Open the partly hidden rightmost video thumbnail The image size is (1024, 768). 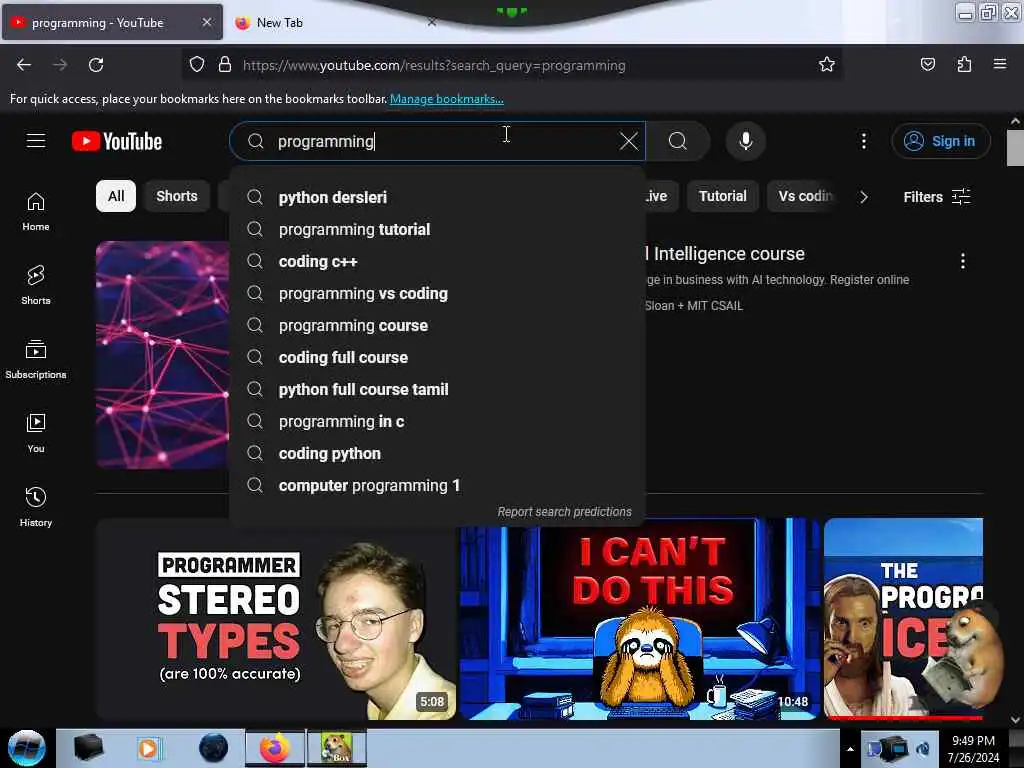903,619
